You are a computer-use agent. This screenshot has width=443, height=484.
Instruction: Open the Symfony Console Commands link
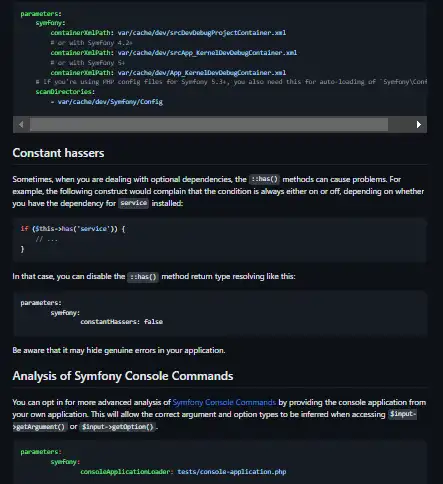224,402
